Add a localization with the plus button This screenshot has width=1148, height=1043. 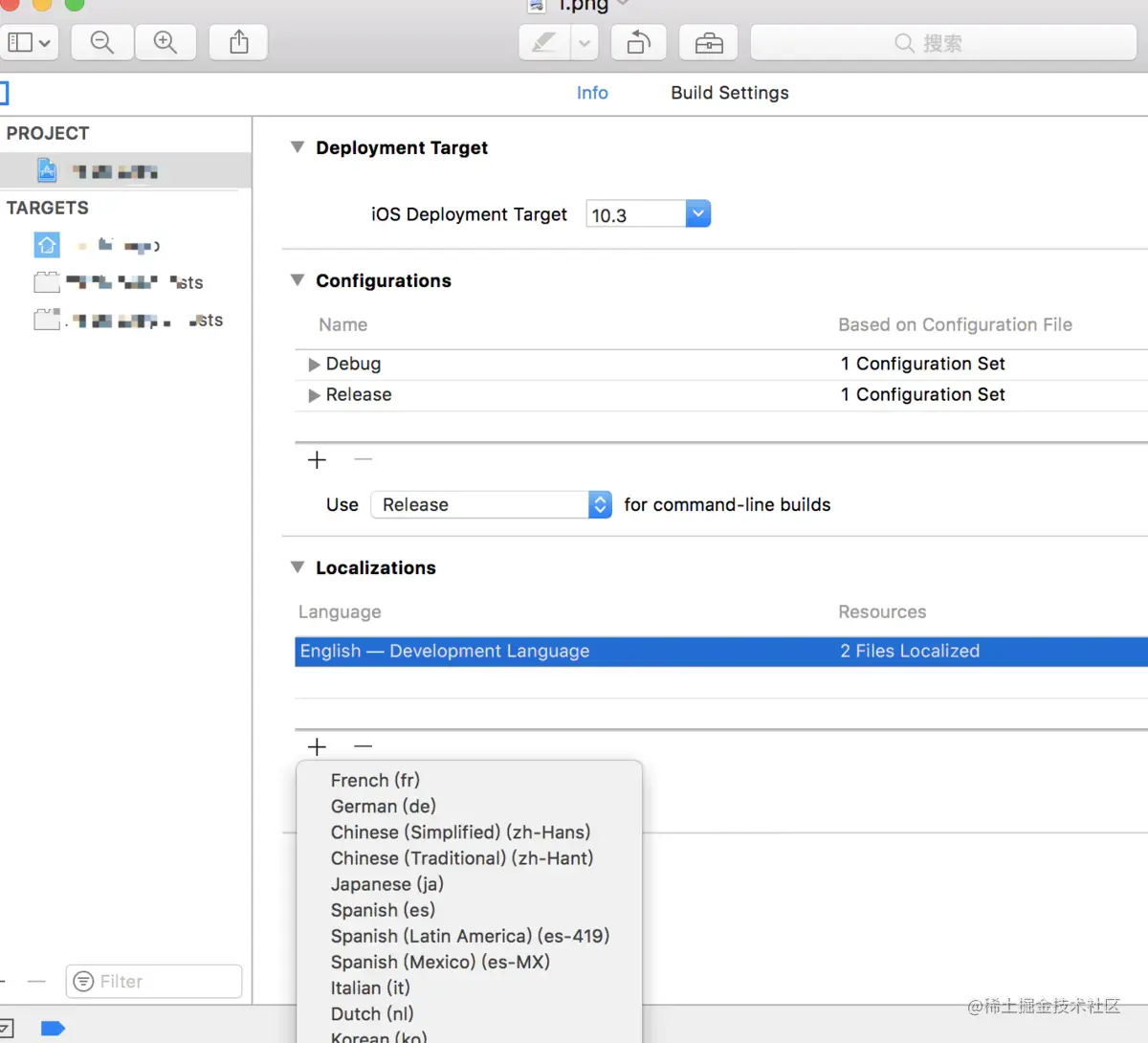tap(318, 746)
